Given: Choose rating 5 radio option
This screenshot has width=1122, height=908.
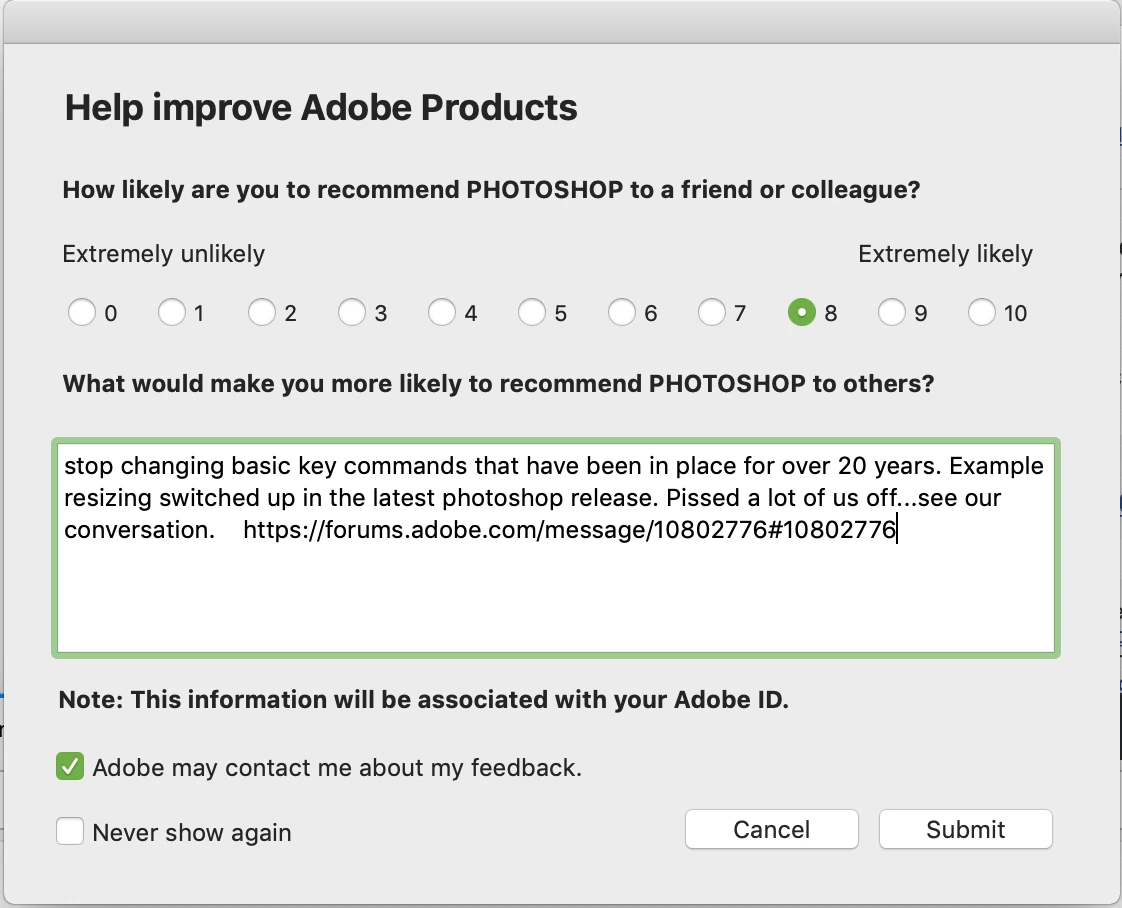Looking at the screenshot, I should tap(532, 313).
